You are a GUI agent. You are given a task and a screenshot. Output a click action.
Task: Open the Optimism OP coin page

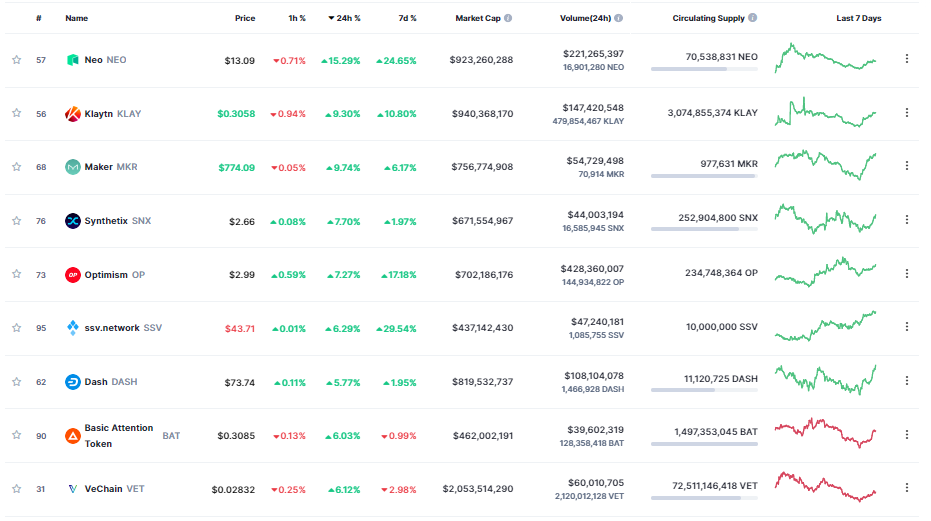[115, 274]
